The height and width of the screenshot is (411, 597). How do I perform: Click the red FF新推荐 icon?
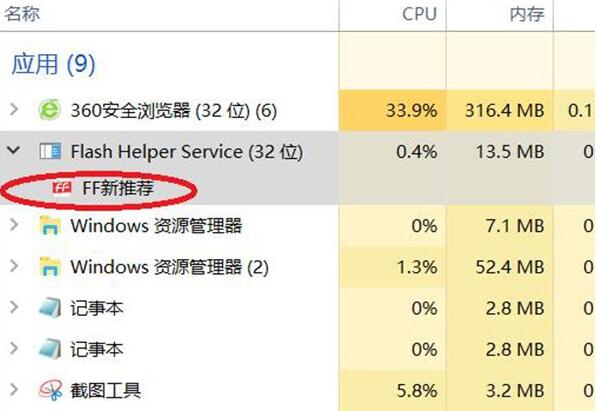point(62,188)
